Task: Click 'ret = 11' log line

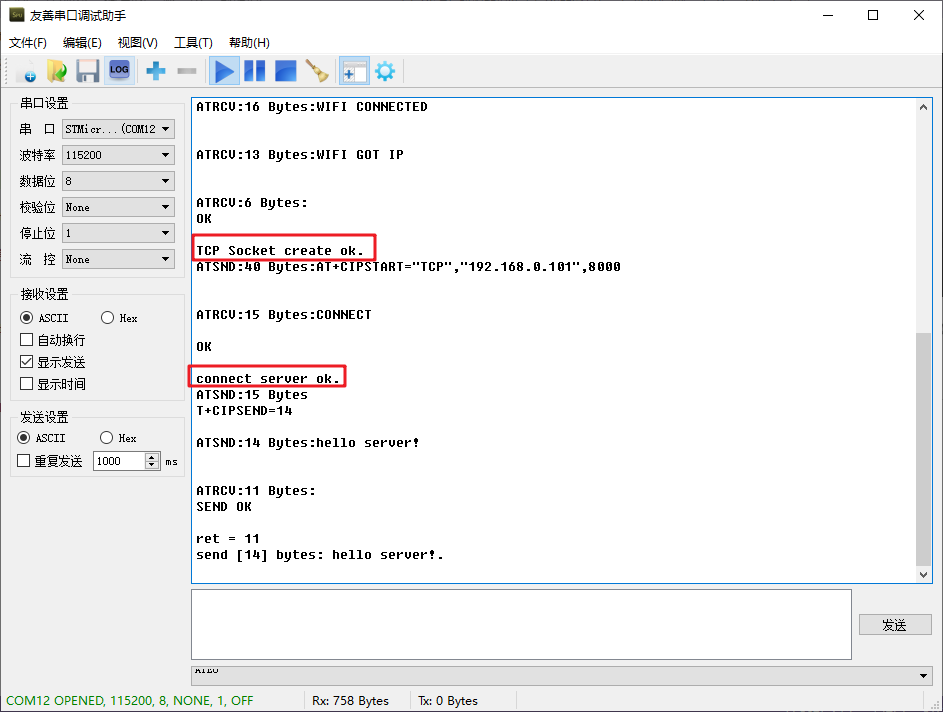Action: pos(227,539)
